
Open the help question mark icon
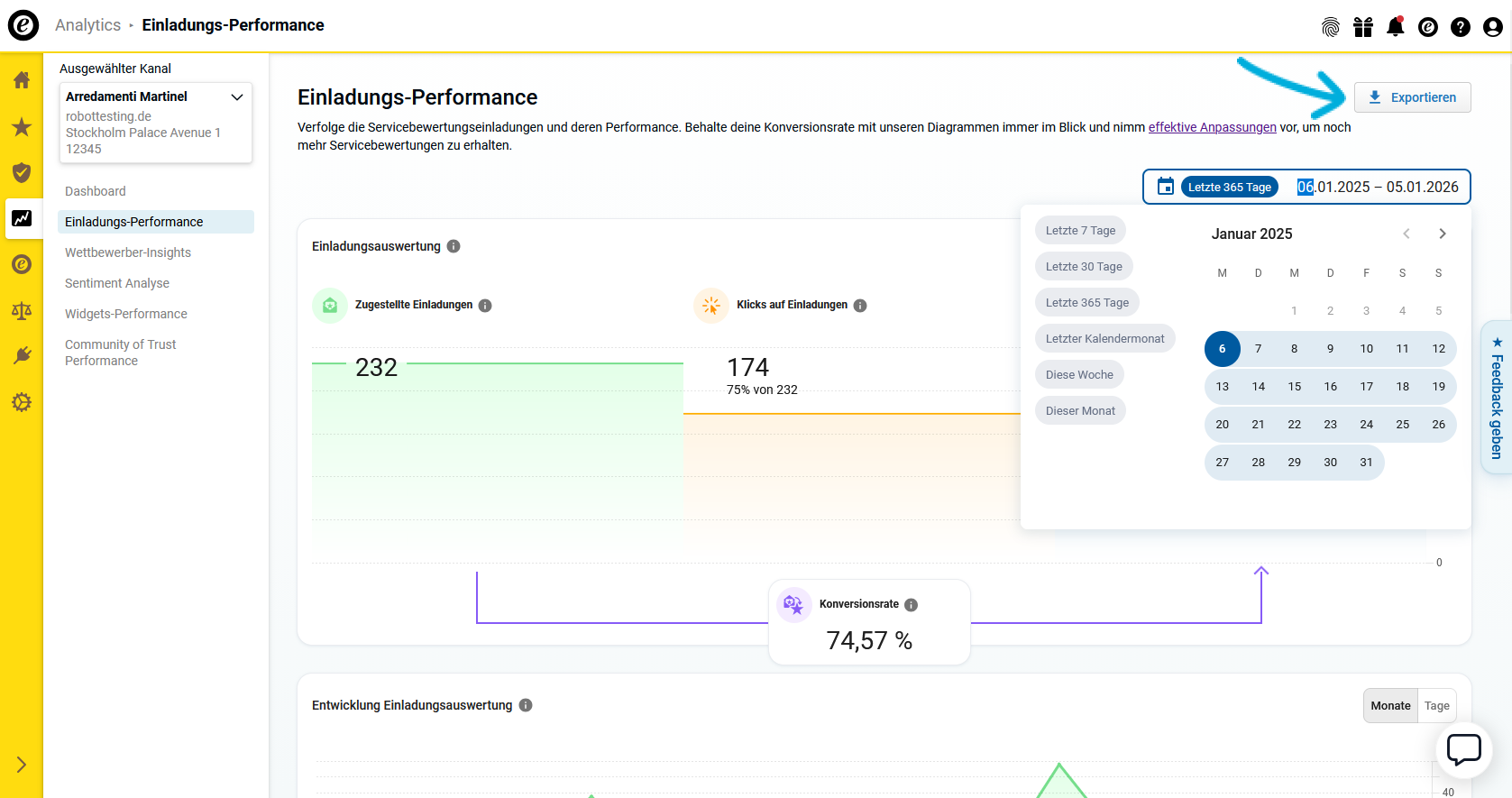1460,27
